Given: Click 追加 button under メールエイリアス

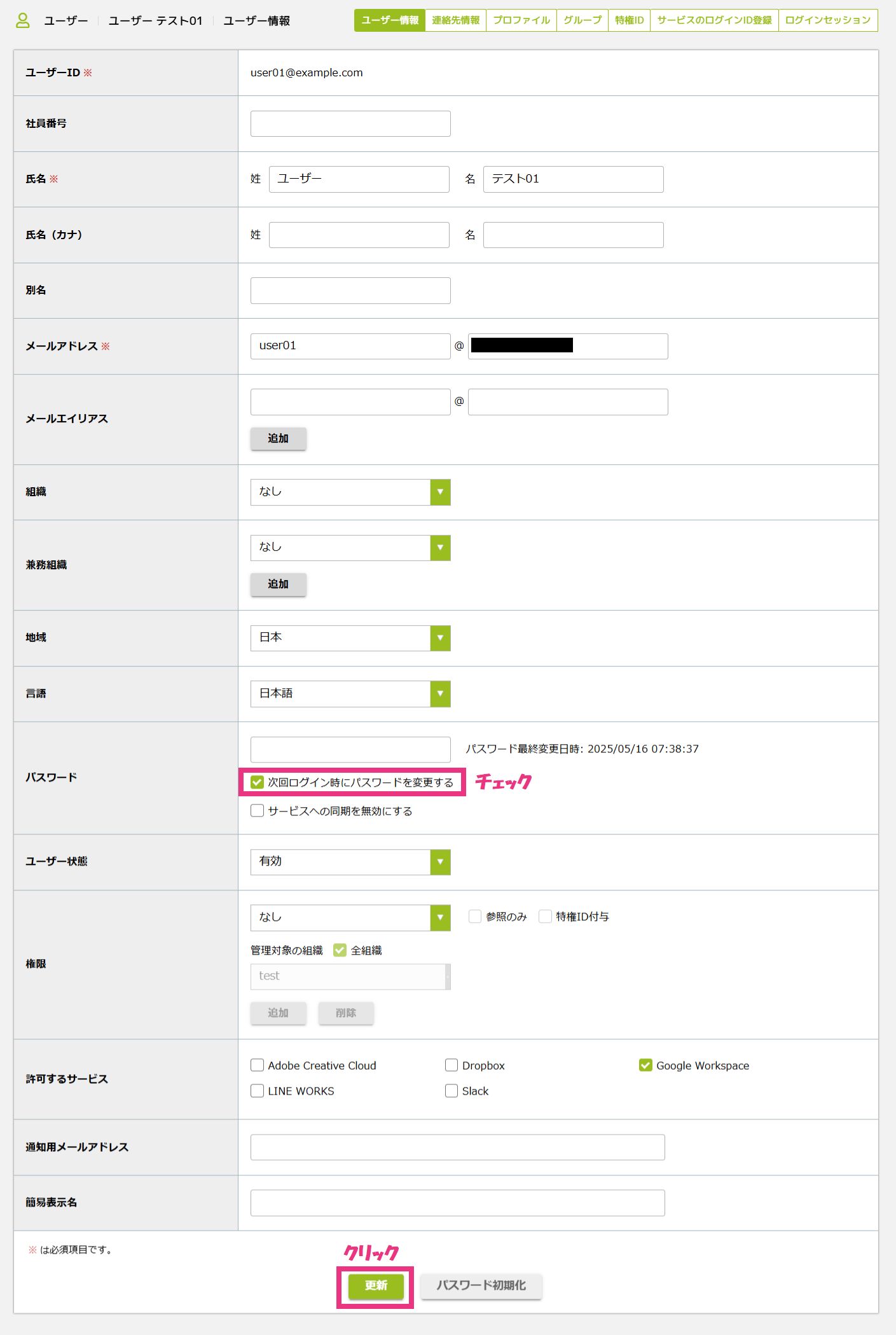Looking at the screenshot, I should click(x=278, y=439).
